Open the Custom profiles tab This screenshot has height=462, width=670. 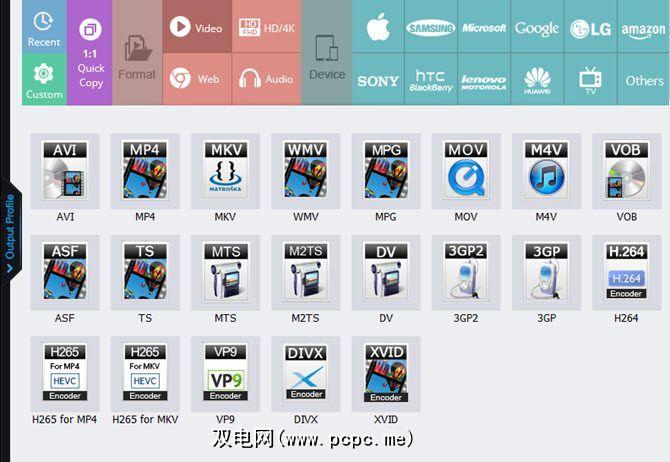pos(44,79)
